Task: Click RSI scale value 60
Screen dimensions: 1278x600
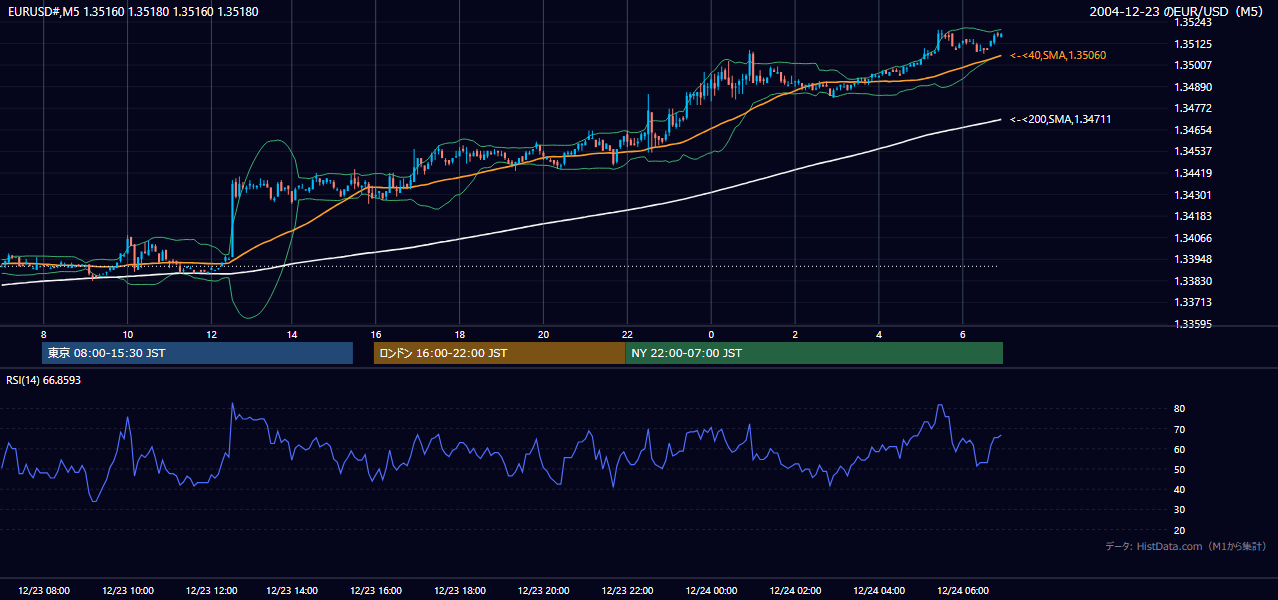Action: point(1180,449)
